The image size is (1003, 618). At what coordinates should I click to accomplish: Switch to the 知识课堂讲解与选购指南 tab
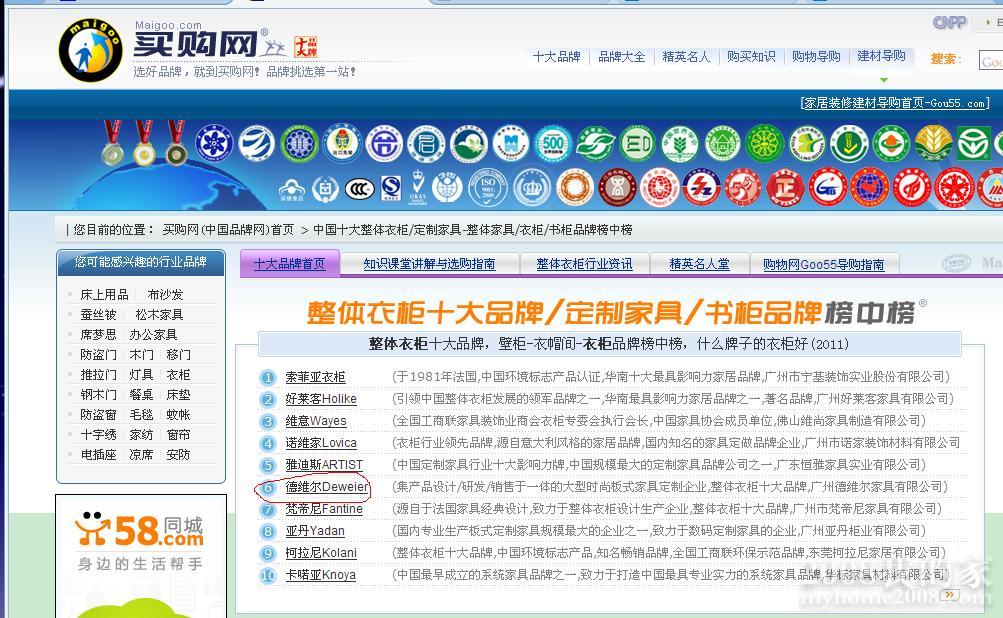tap(429, 264)
